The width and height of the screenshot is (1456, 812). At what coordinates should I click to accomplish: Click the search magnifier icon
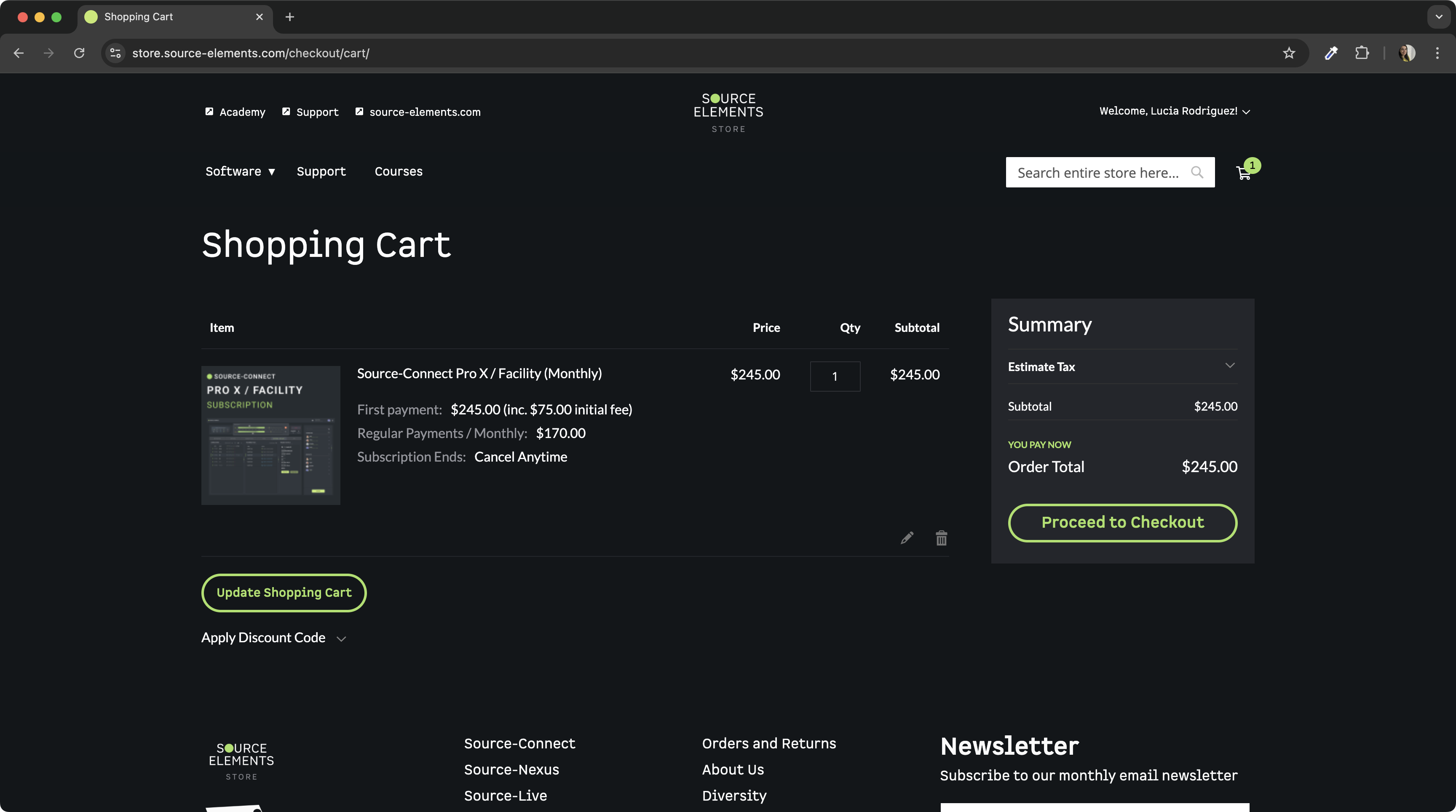coord(1196,172)
